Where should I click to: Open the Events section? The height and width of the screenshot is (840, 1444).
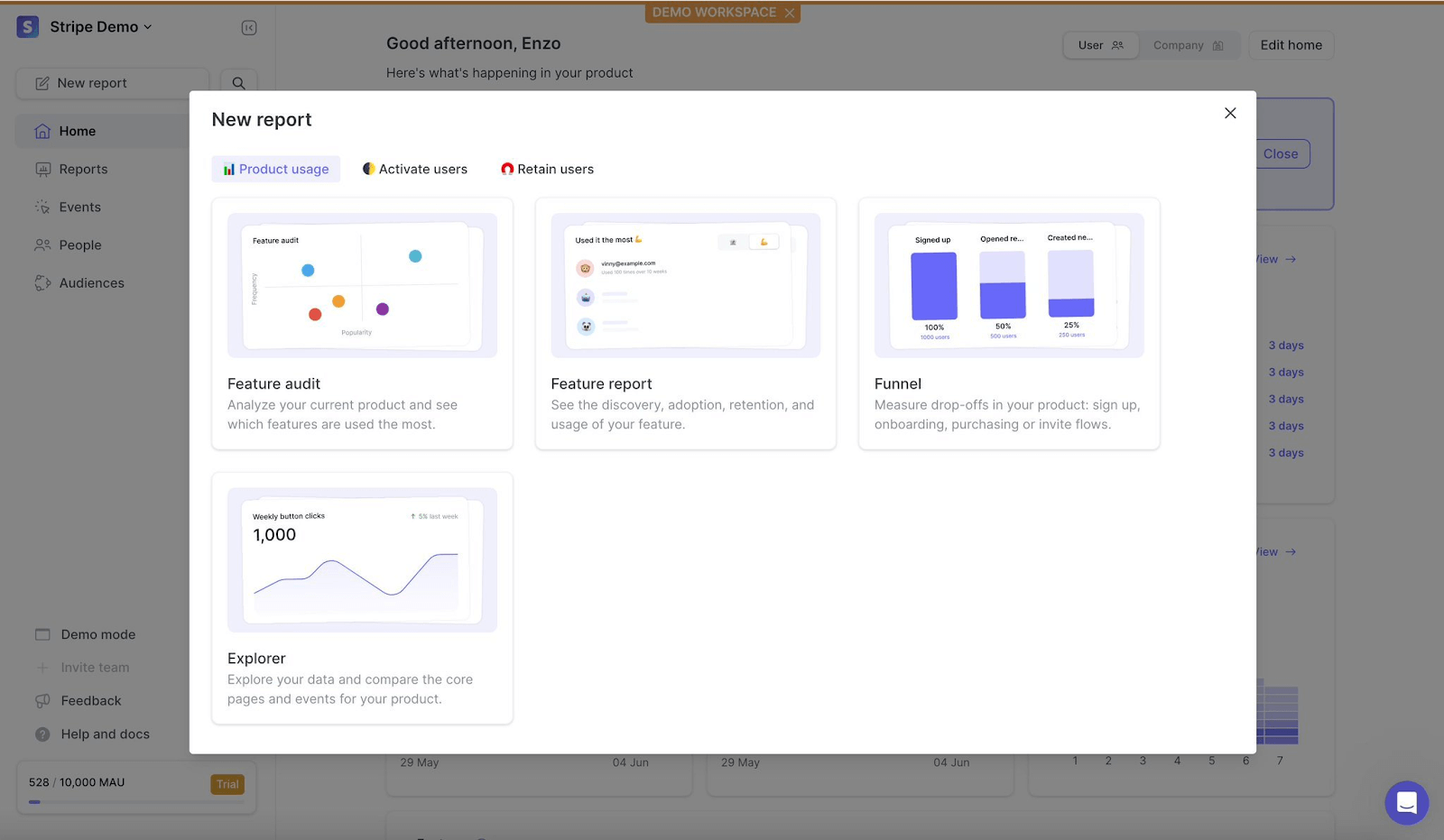point(79,207)
